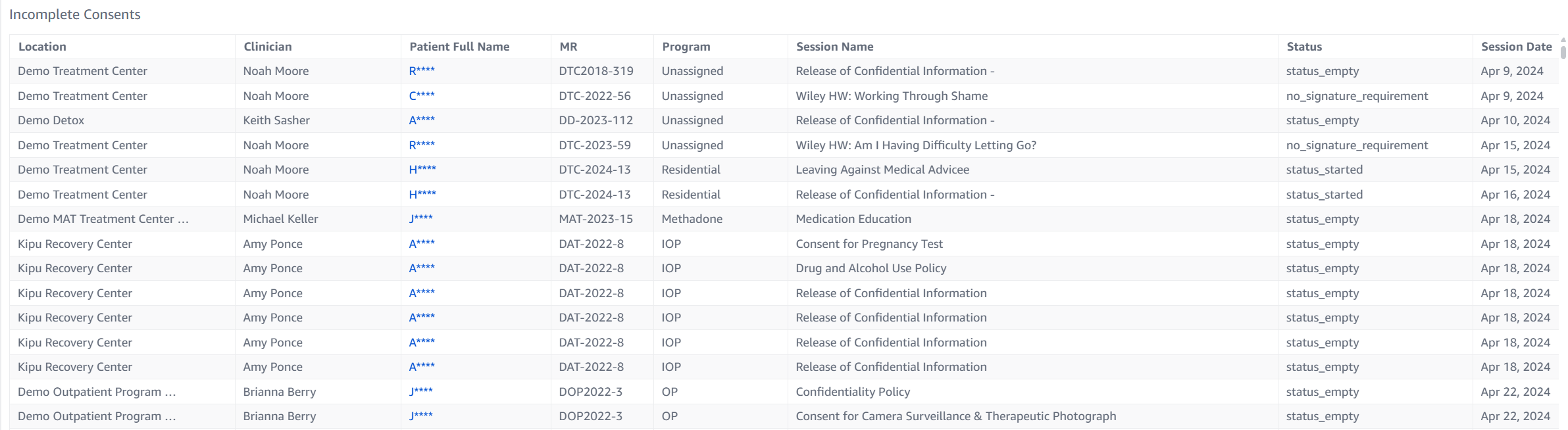Open patient J**** in Confidentiality Policy row
The width and height of the screenshot is (1568, 430).
(x=420, y=392)
